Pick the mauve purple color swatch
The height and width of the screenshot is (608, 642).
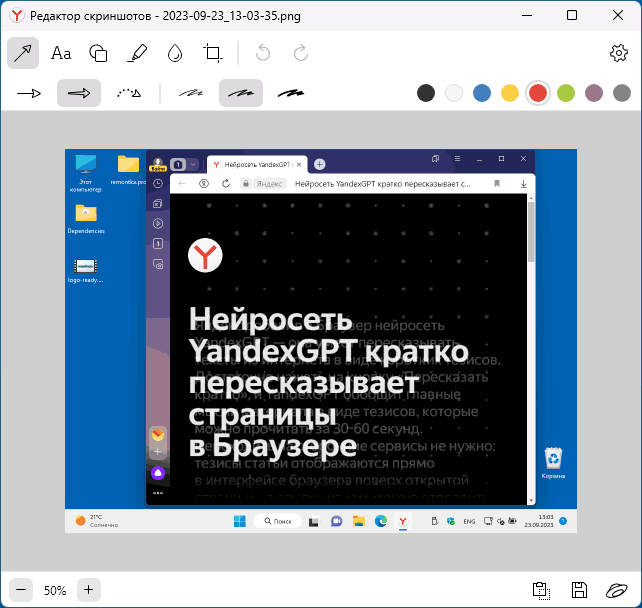594,93
